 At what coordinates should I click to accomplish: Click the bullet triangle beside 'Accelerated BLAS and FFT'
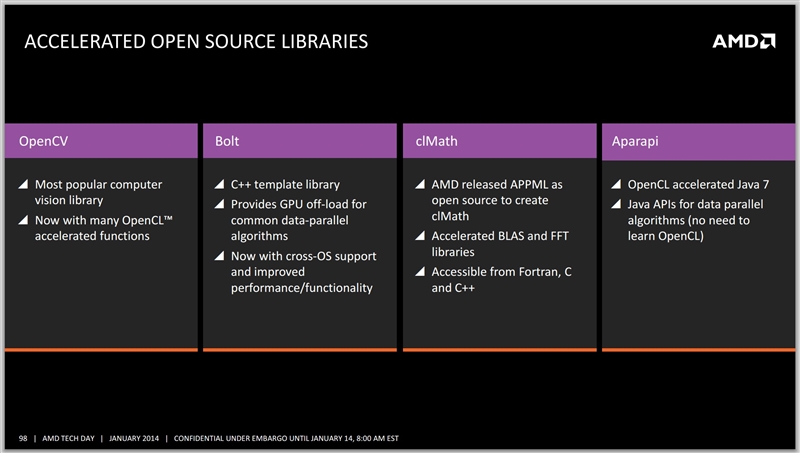tap(420, 236)
